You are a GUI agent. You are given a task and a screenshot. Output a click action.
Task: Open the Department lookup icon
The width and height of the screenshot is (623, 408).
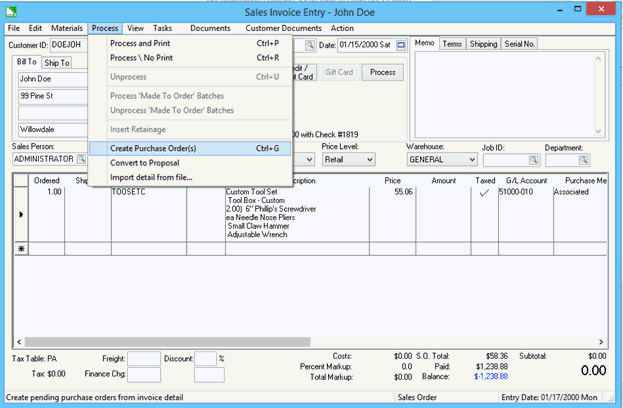click(x=583, y=160)
